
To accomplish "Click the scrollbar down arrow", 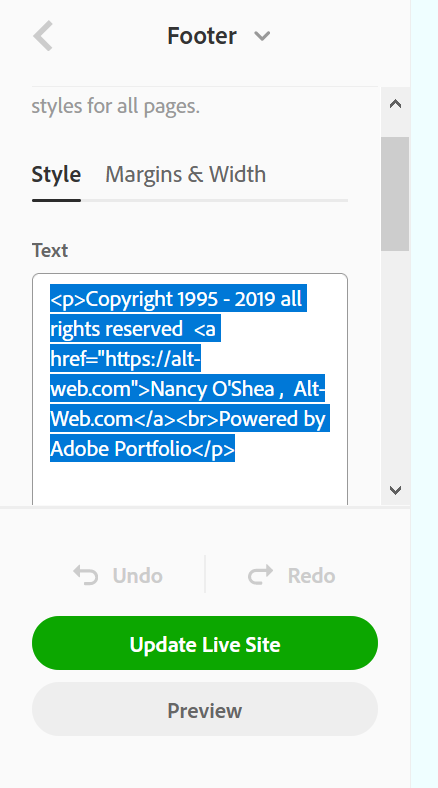I will (395, 490).
